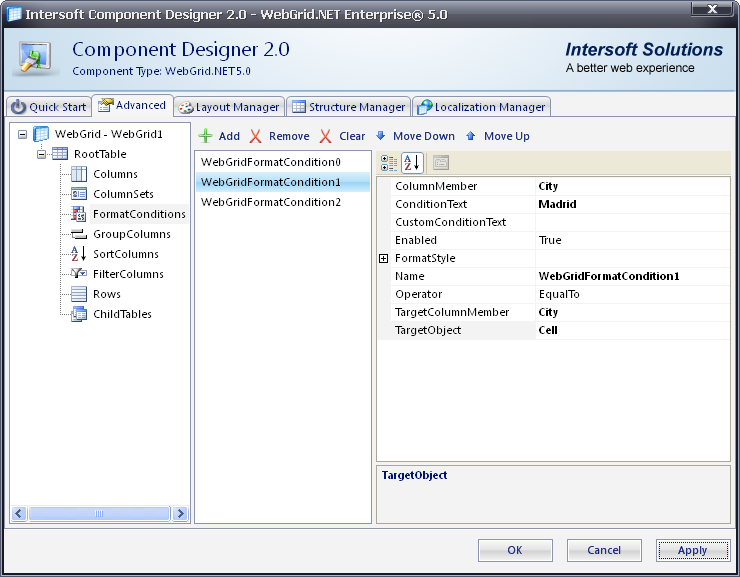Collapse the RootTable tree node

point(42,154)
